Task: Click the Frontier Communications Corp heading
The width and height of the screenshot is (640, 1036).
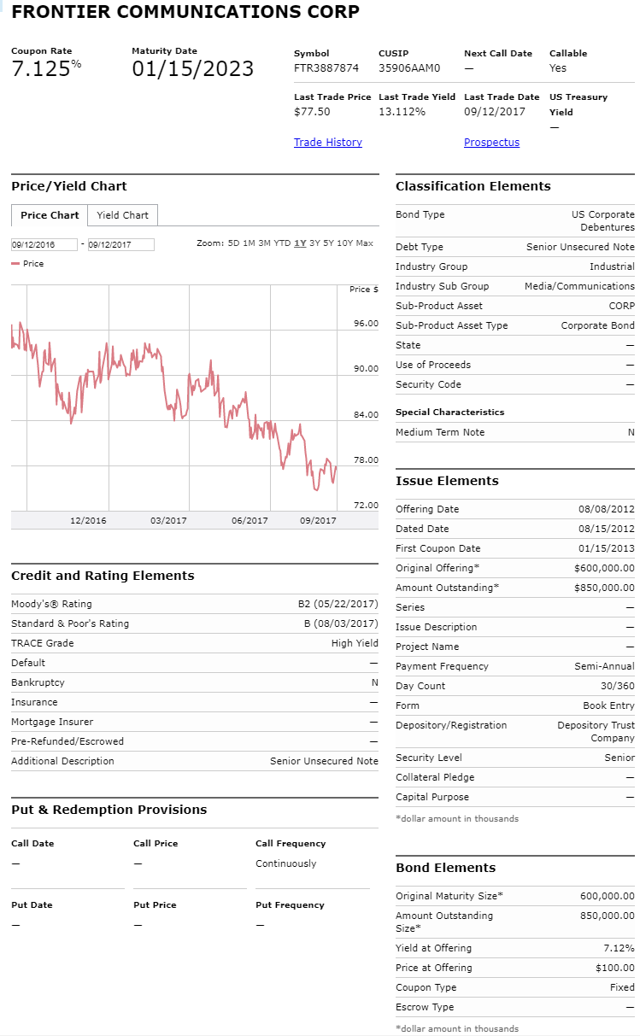Action: pos(186,12)
